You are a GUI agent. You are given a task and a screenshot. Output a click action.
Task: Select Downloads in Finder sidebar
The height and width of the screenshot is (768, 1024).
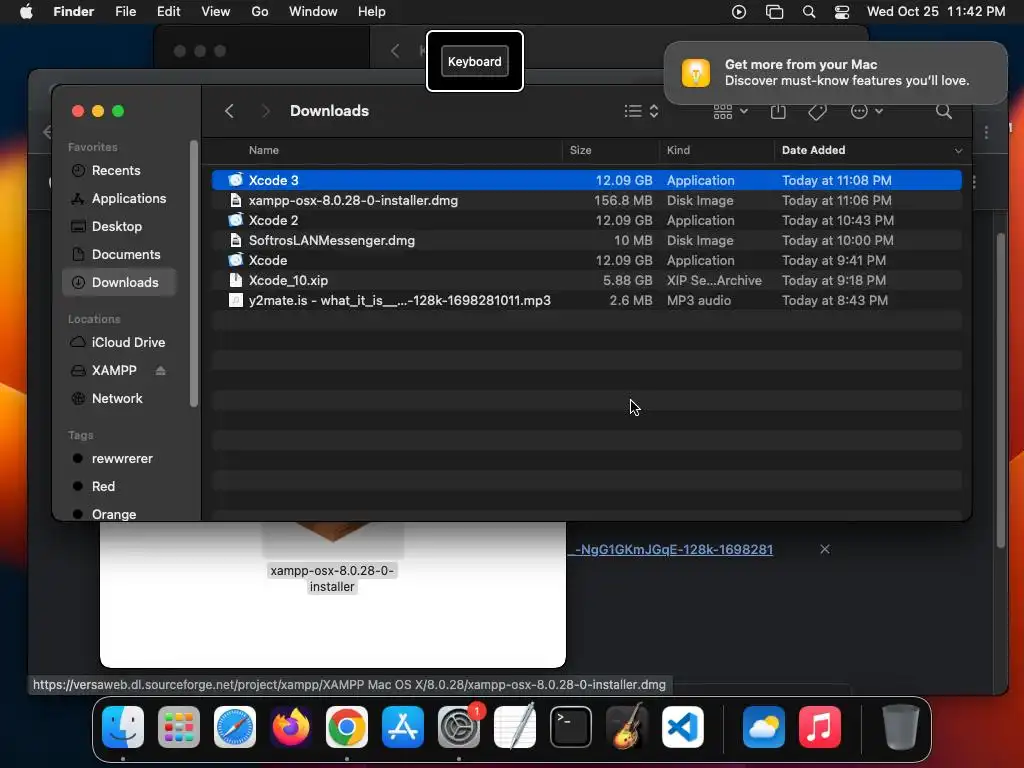coord(119,283)
